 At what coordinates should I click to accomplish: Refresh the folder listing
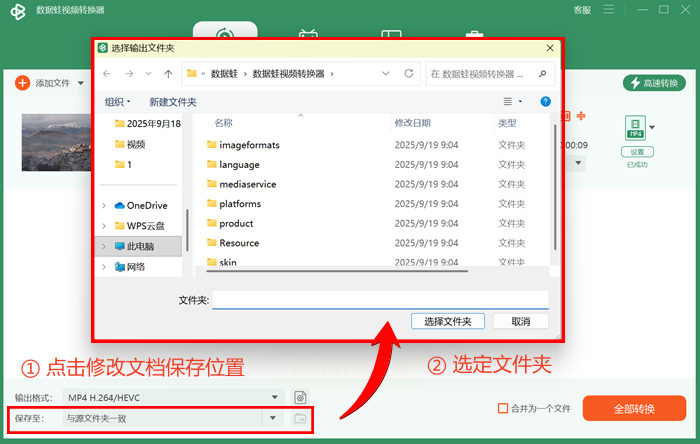(x=408, y=74)
